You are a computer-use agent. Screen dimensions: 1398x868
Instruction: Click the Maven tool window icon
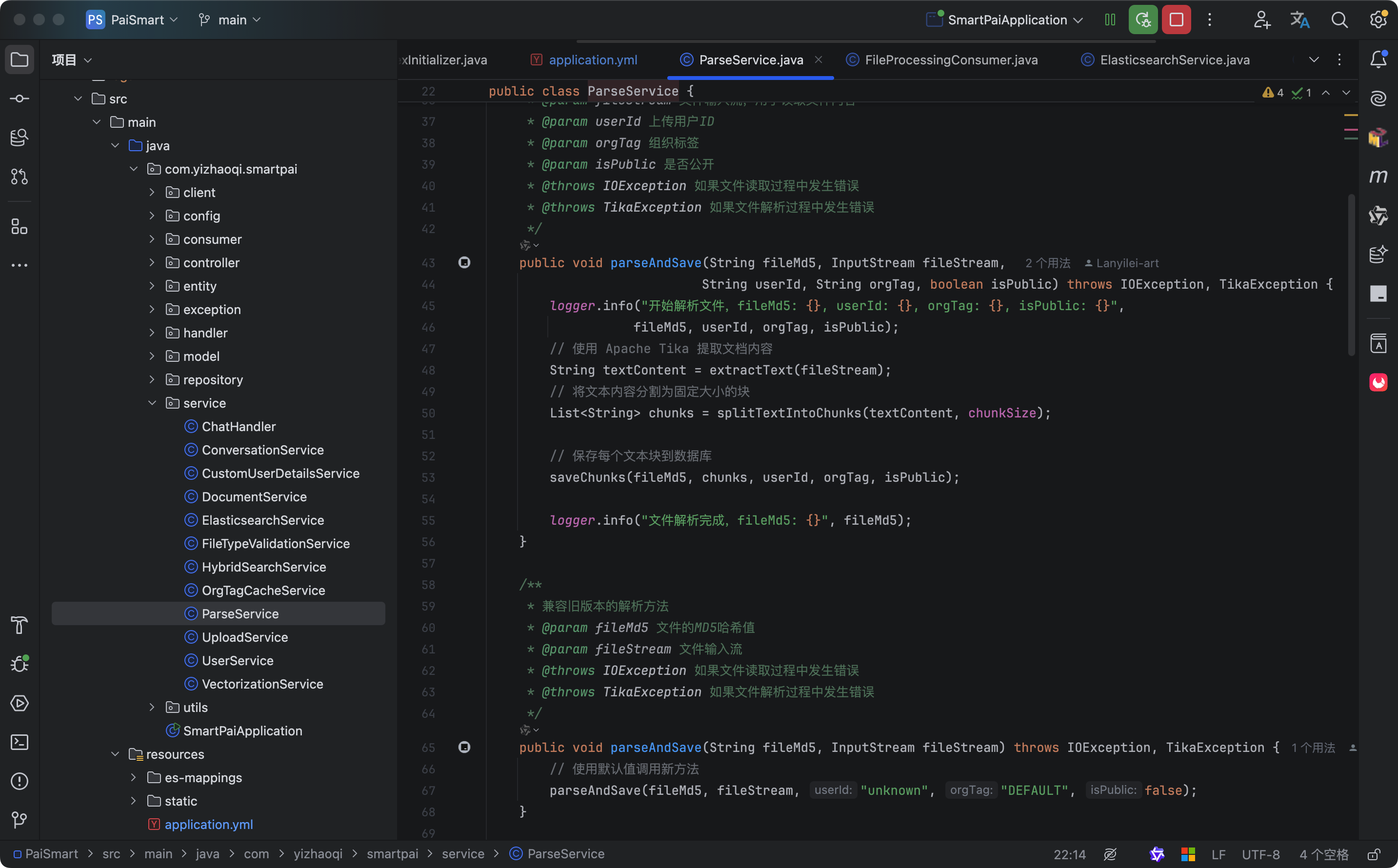(x=1378, y=177)
